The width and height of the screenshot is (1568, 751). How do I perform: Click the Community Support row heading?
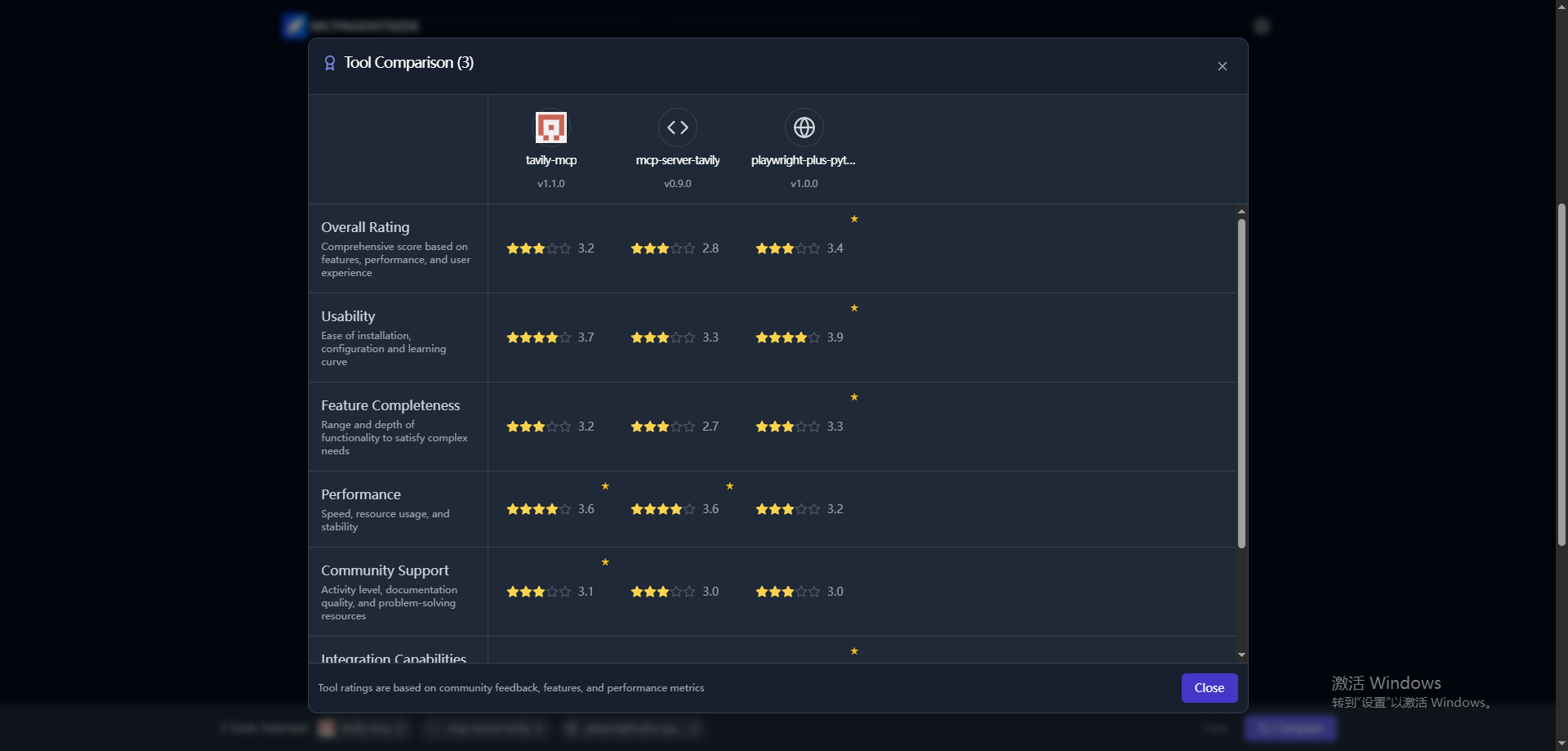click(x=385, y=570)
